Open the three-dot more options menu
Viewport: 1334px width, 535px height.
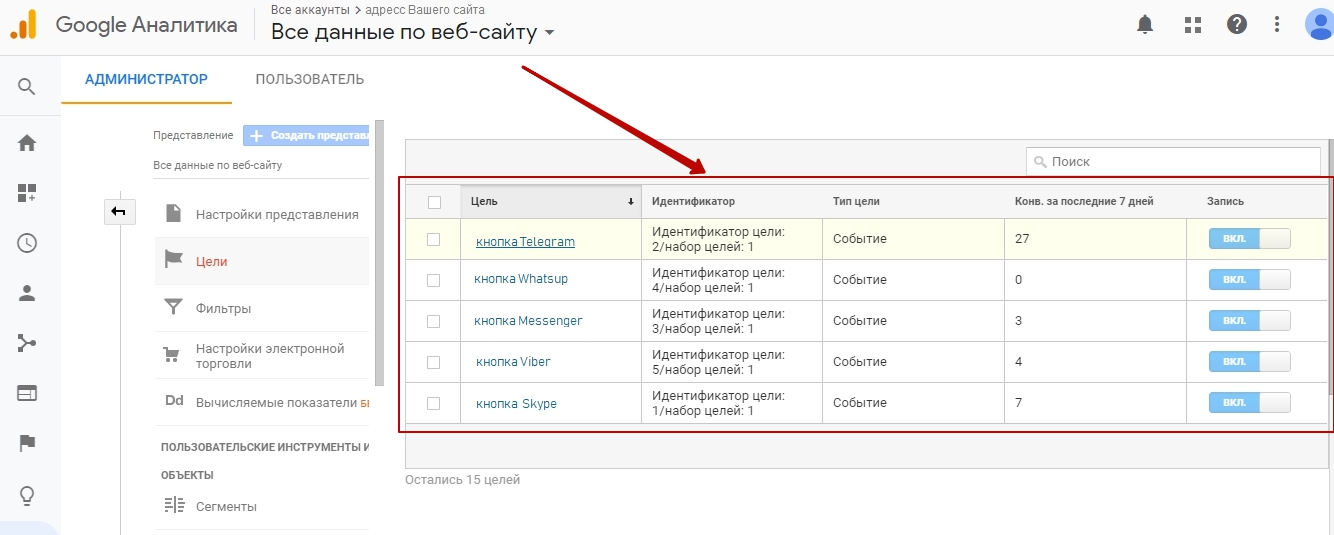(1277, 25)
